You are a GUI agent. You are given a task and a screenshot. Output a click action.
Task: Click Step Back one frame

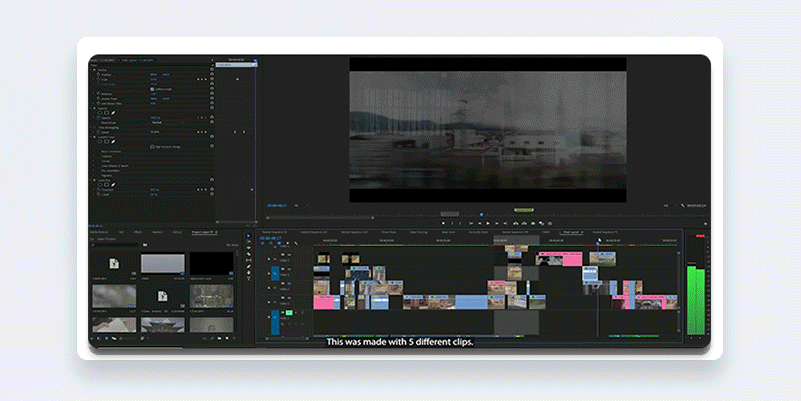tap(480, 223)
